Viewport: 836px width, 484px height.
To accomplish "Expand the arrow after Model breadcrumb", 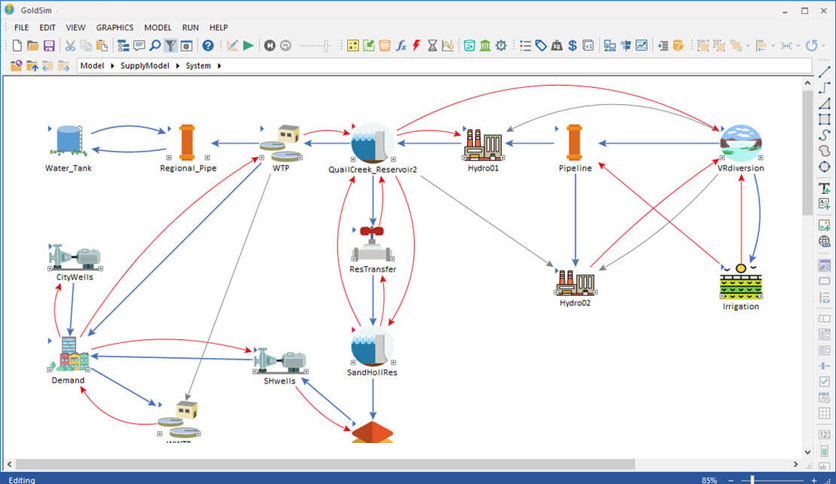I will [112, 66].
